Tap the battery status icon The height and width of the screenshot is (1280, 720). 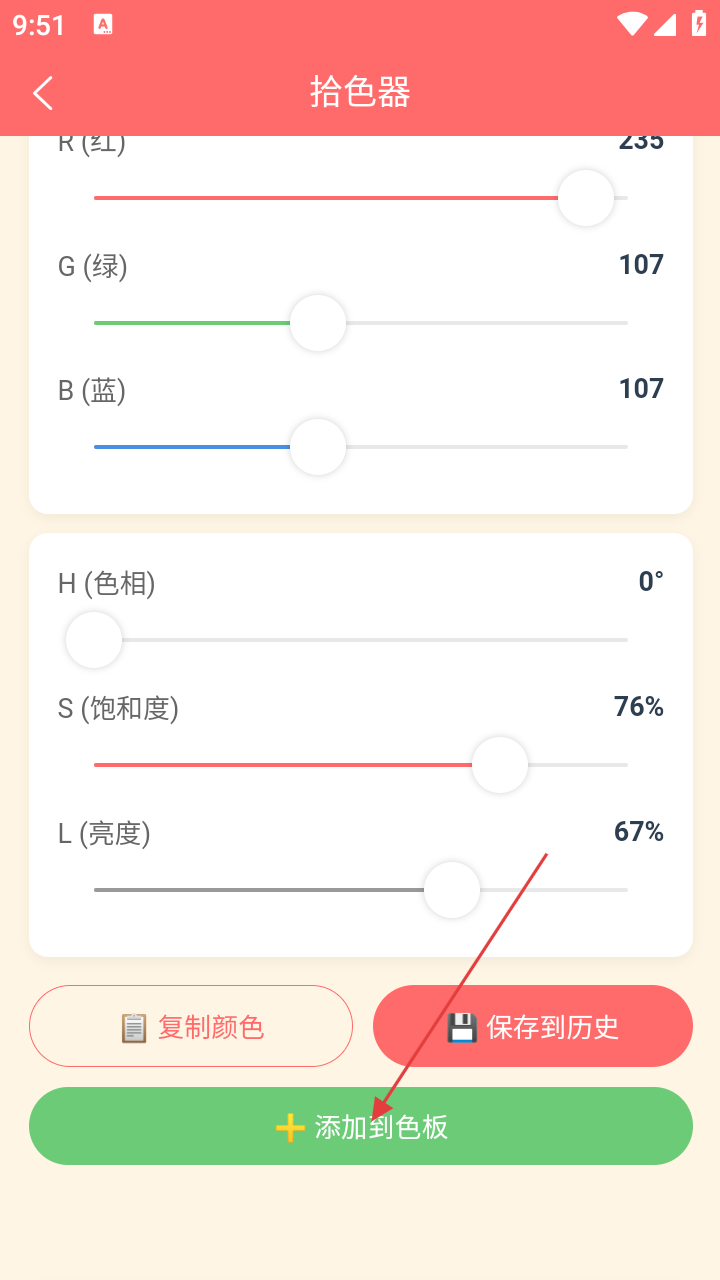pos(699,25)
